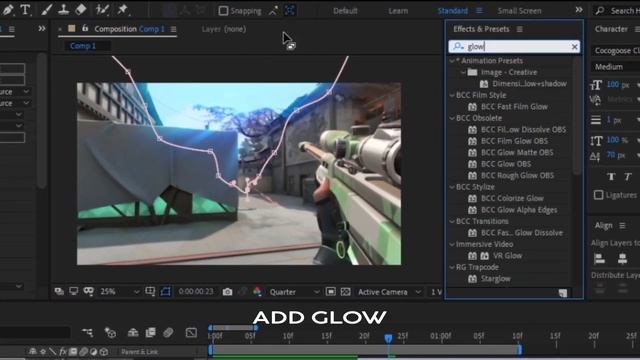640x360 pixels.
Task: Open Standard workspace menu icon
Action: 479,10
